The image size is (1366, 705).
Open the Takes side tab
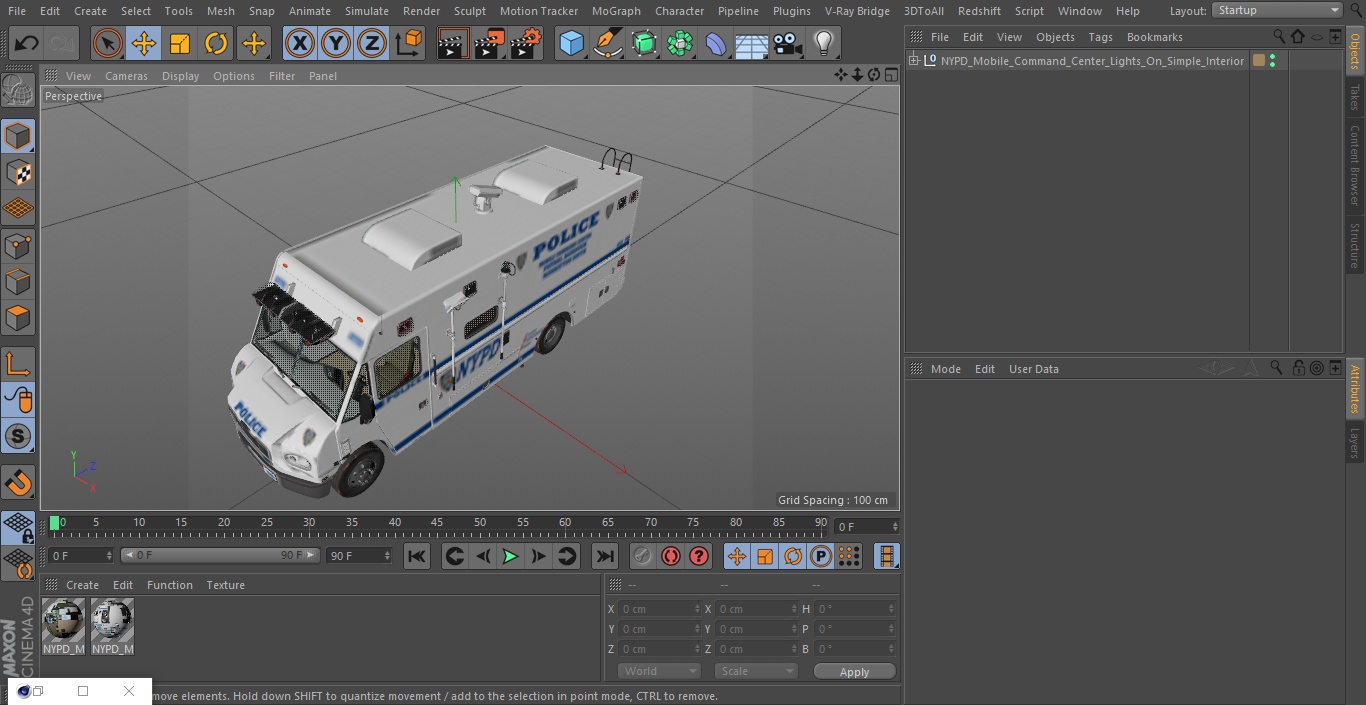tap(1355, 96)
